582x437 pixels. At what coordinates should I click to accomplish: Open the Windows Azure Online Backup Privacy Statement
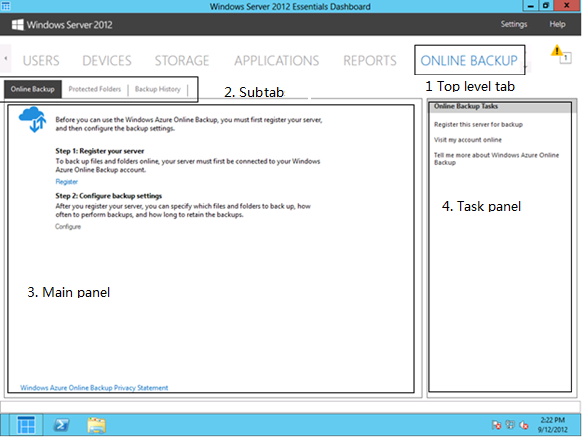coord(94,388)
